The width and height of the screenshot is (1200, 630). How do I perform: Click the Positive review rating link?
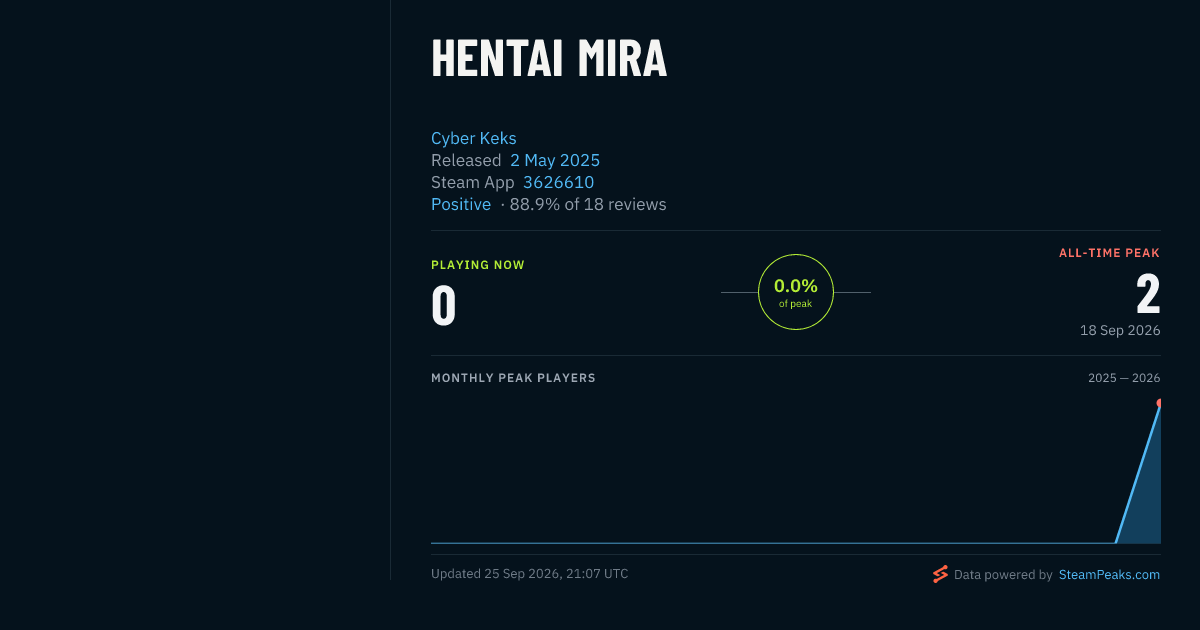461,204
